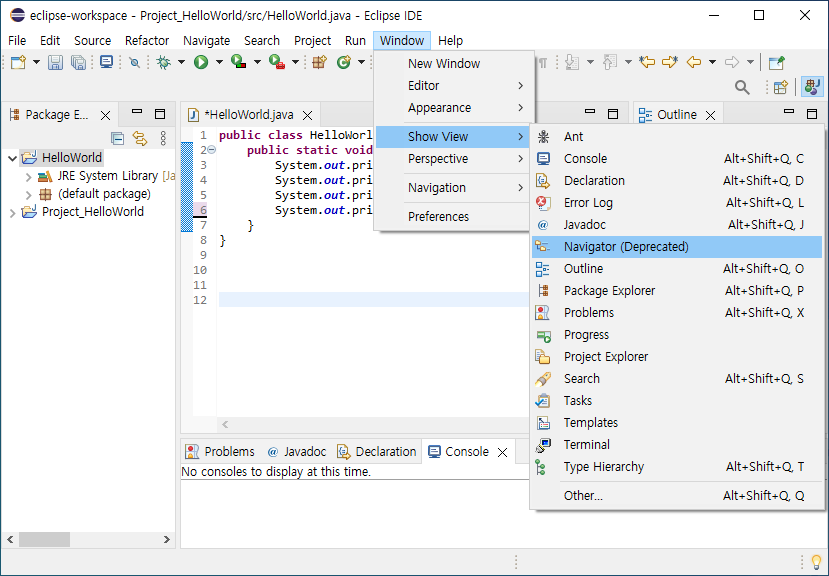Open the Appearance submenu
829x576 pixels.
(454, 108)
